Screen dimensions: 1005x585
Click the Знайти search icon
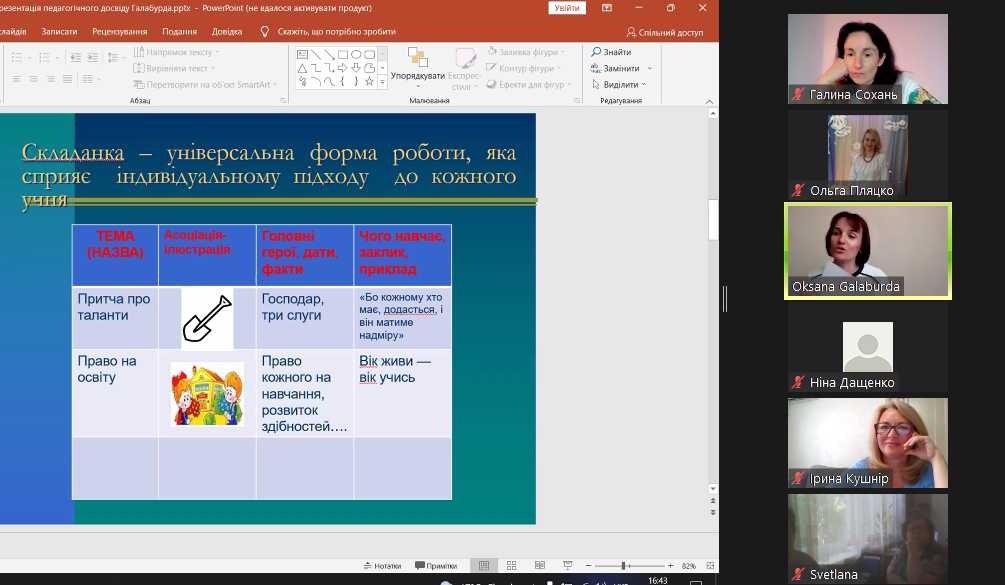pos(597,52)
